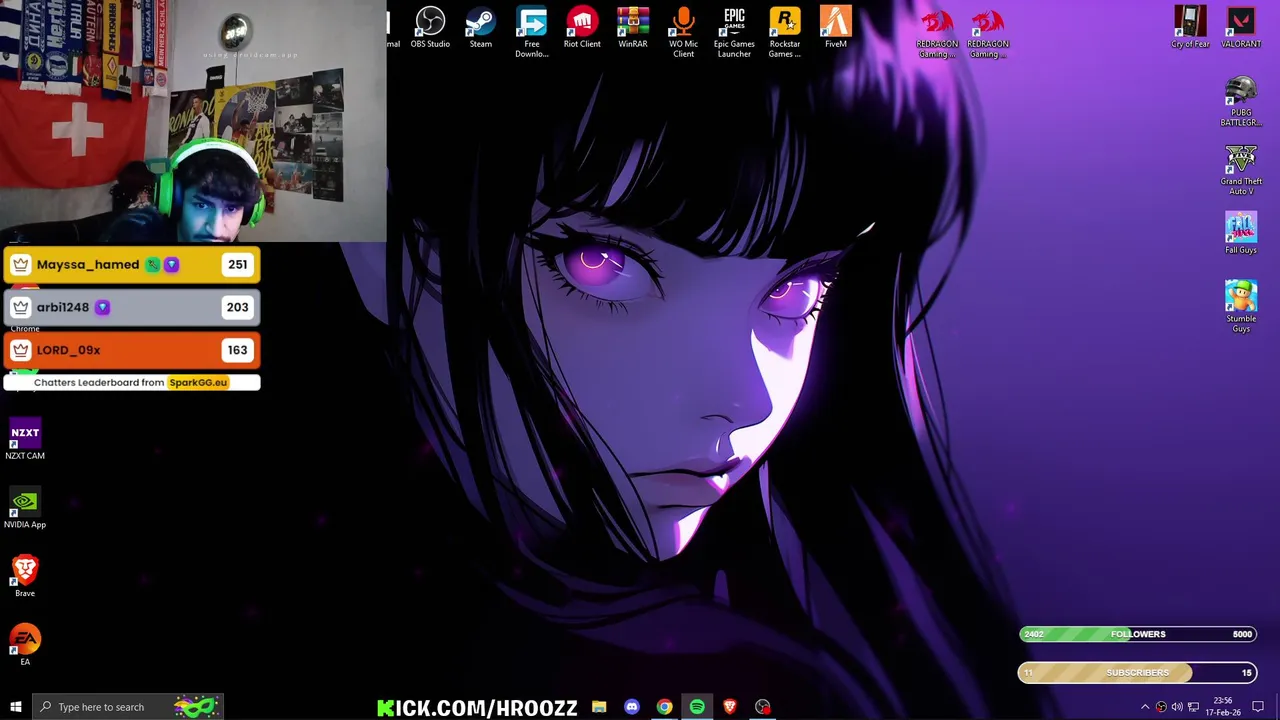
Task: Select the WO Mic Client icon
Action: point(683,33)
